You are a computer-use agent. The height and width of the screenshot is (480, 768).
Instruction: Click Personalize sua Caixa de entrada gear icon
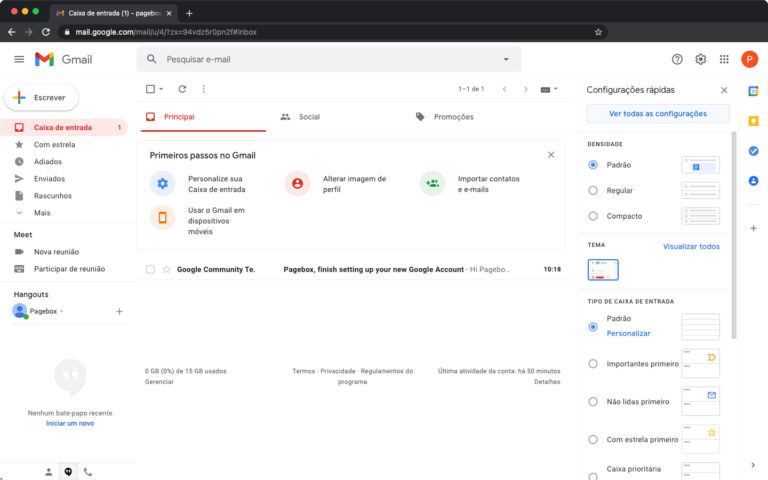point(163,183)
